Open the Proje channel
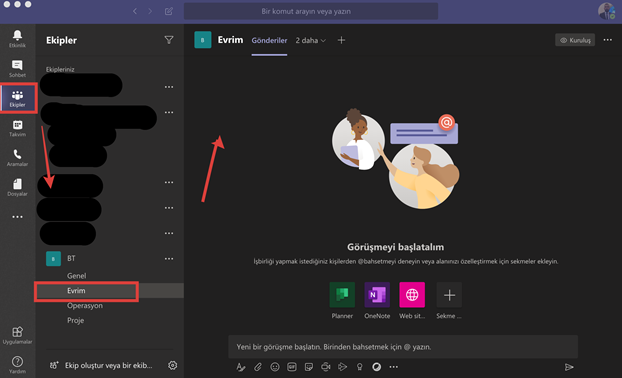 [75, 320]
